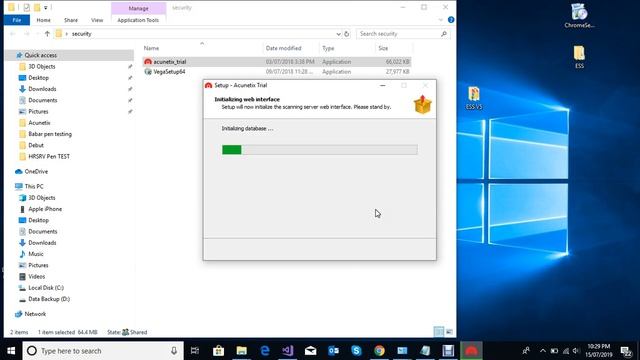Select Quick access in the navigation pane
Viewport: 640px width, 360px height.
coord(40,55)
